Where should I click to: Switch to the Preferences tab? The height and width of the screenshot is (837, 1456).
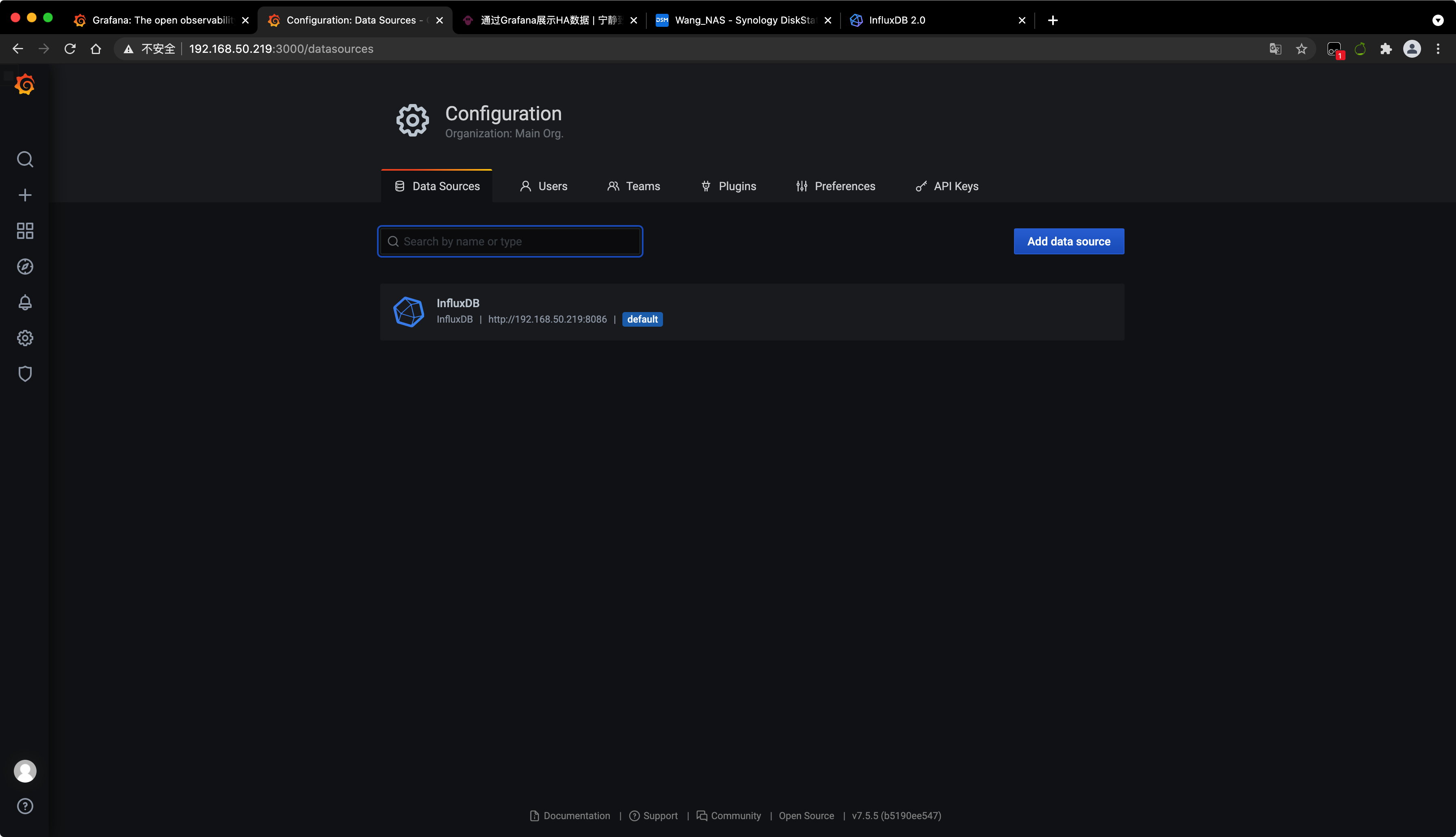pos(835,186)
